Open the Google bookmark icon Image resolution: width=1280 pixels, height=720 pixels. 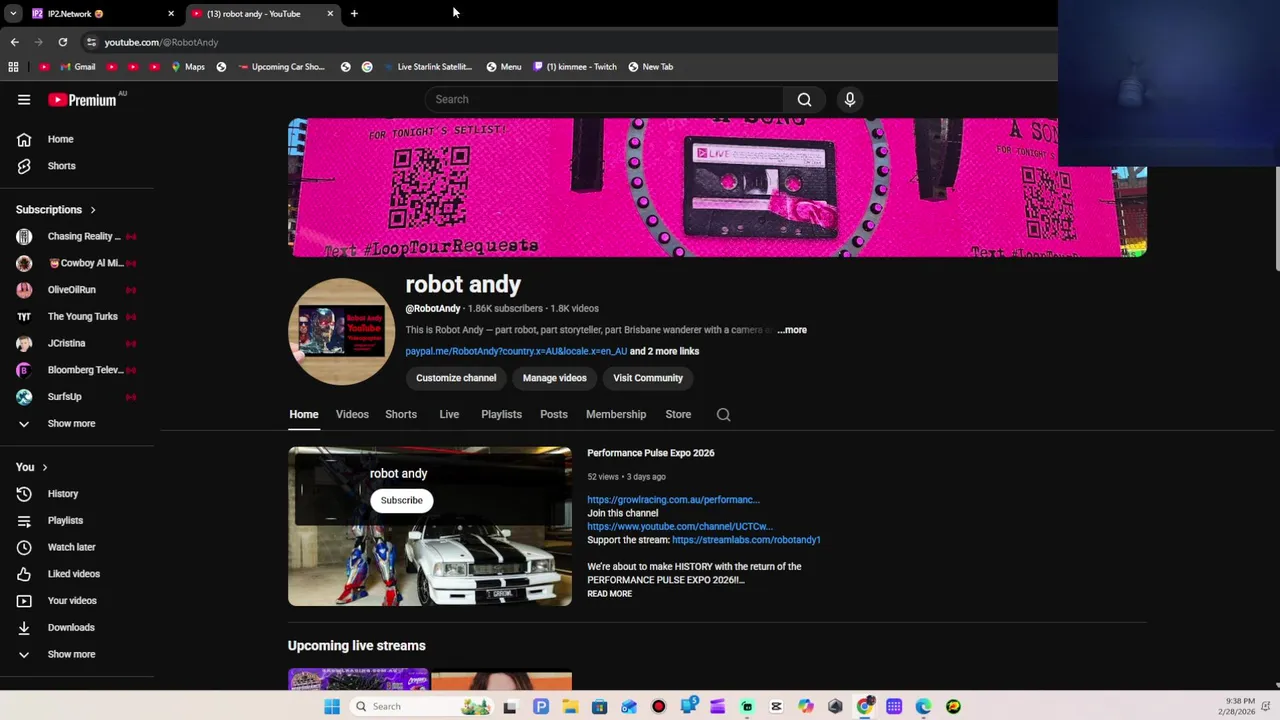pyautogui.click(x=367, y=67)
